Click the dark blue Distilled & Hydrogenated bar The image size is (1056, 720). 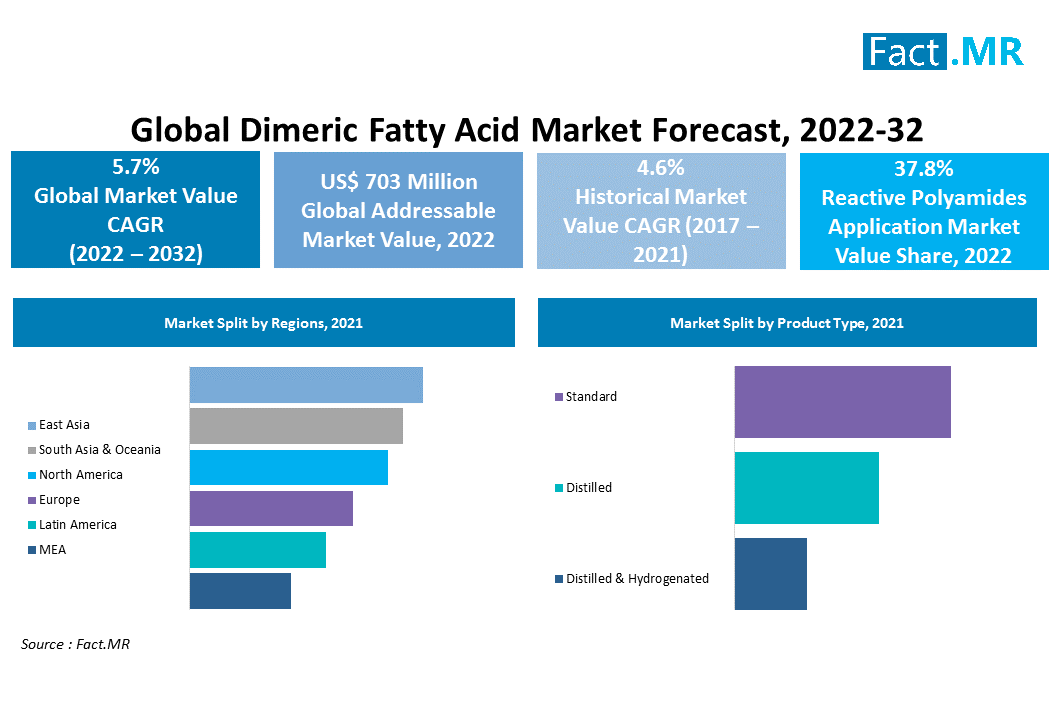770,574
